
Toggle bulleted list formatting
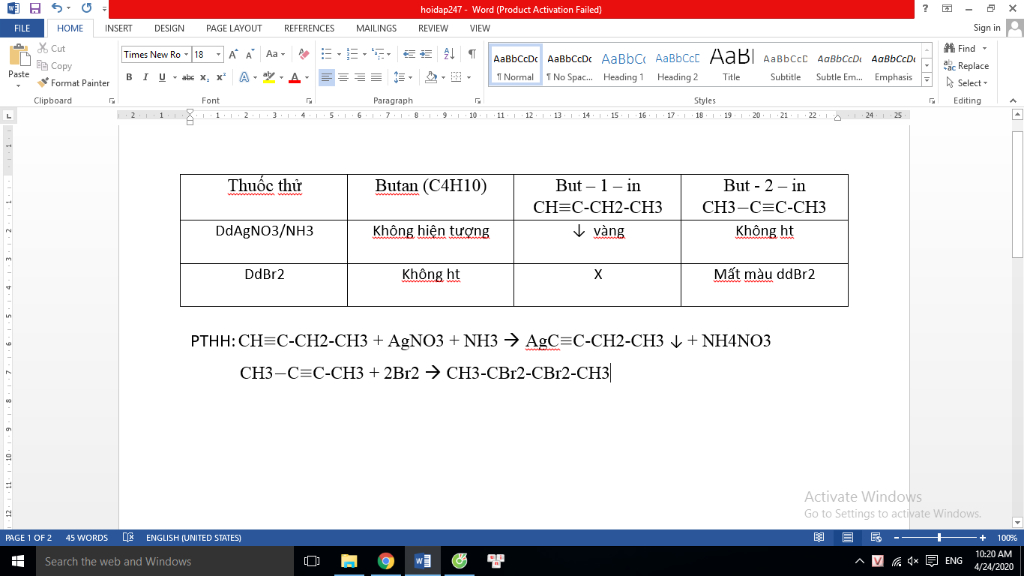click(327, 54)
